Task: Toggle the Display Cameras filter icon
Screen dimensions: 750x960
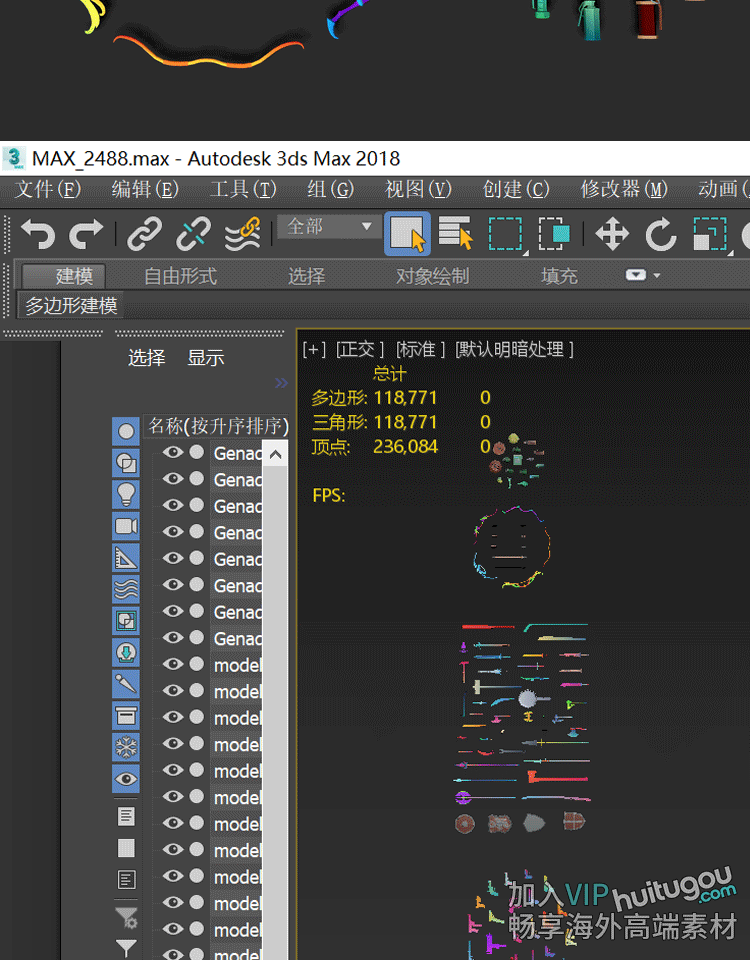Action: (126, 527)
